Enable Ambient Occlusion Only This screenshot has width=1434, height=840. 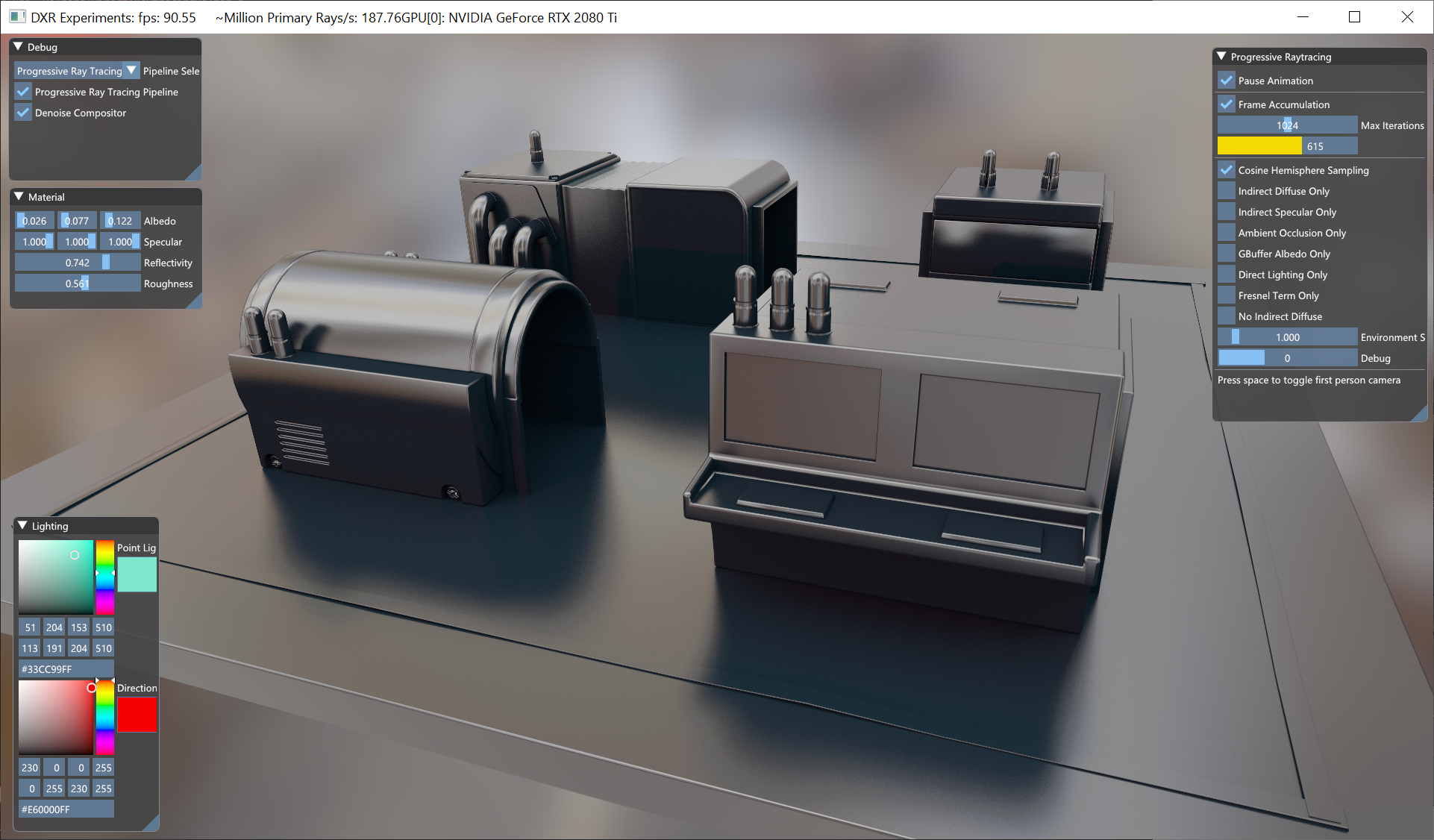click(1227, 233)
